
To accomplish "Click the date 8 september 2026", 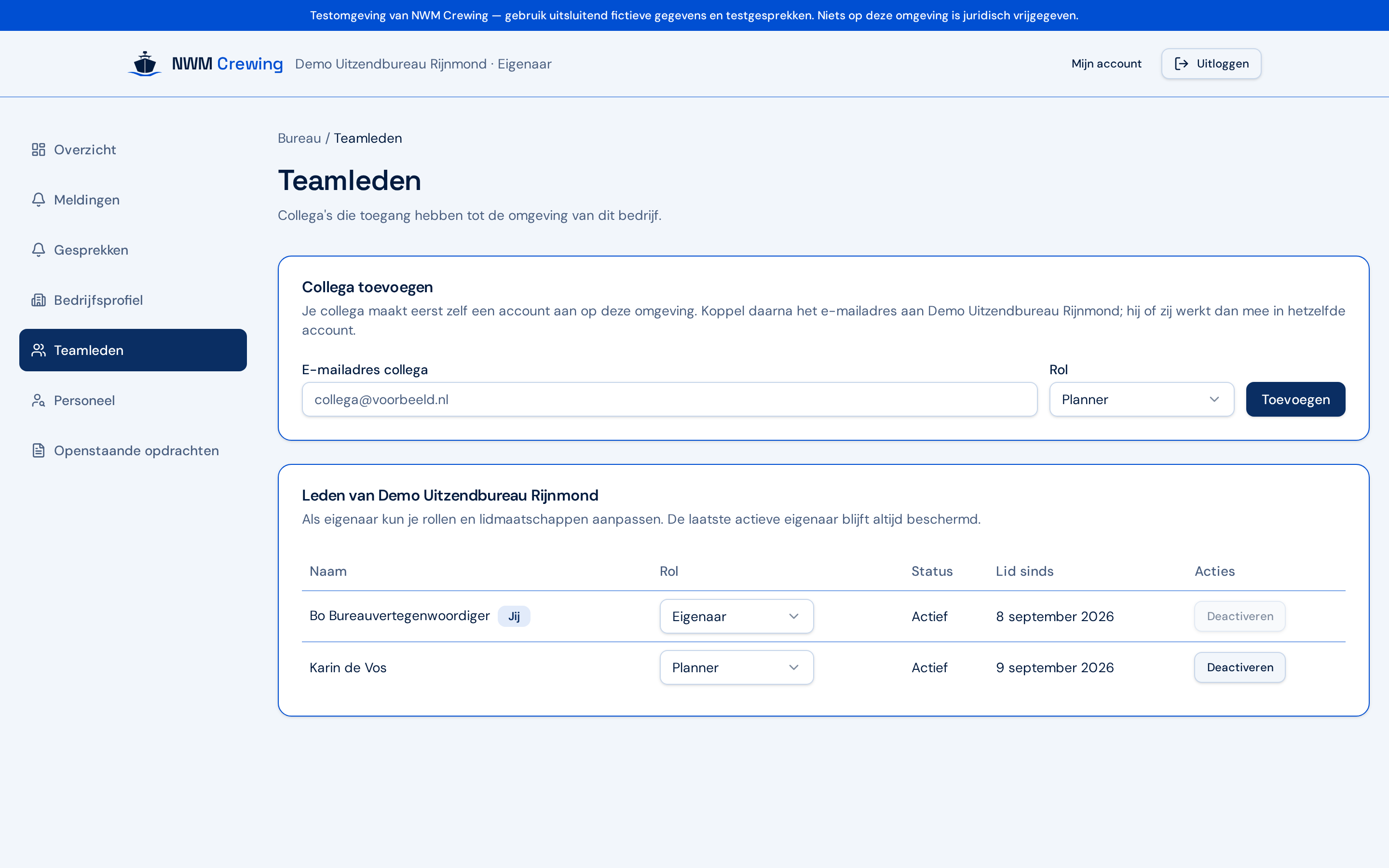I will [1055, 617].
